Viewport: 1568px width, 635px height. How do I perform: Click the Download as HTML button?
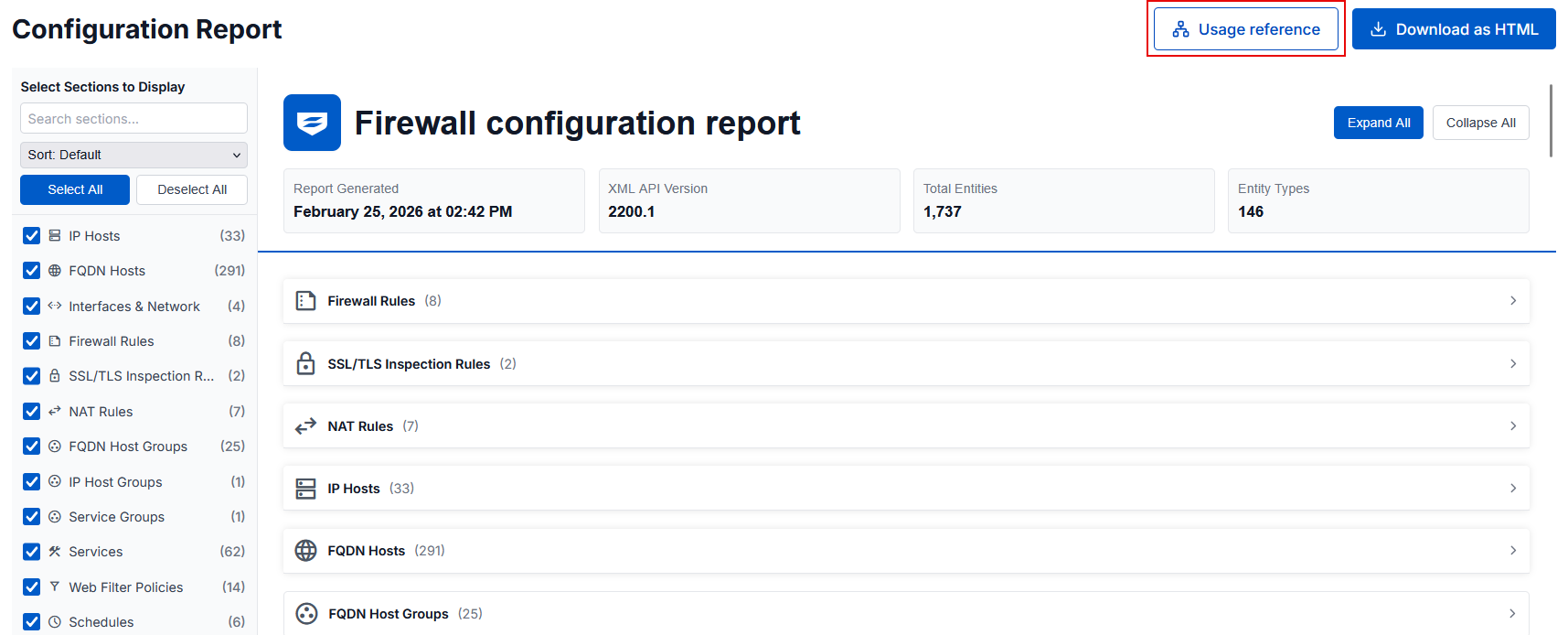pyautogui.click(x=1454, y=29)
